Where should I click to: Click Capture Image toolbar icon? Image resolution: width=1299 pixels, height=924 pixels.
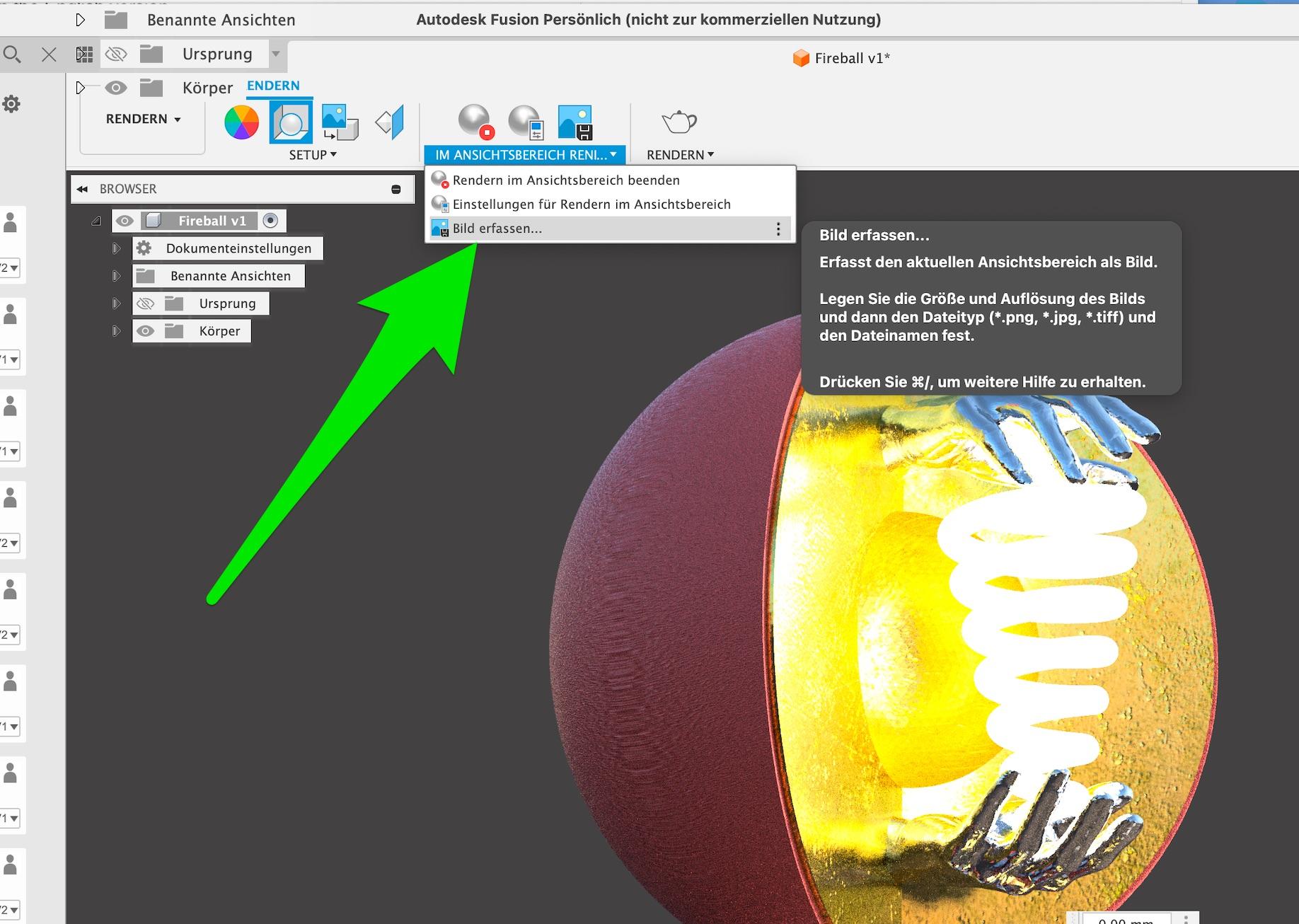pyautogui.click(x=575, y=122)
